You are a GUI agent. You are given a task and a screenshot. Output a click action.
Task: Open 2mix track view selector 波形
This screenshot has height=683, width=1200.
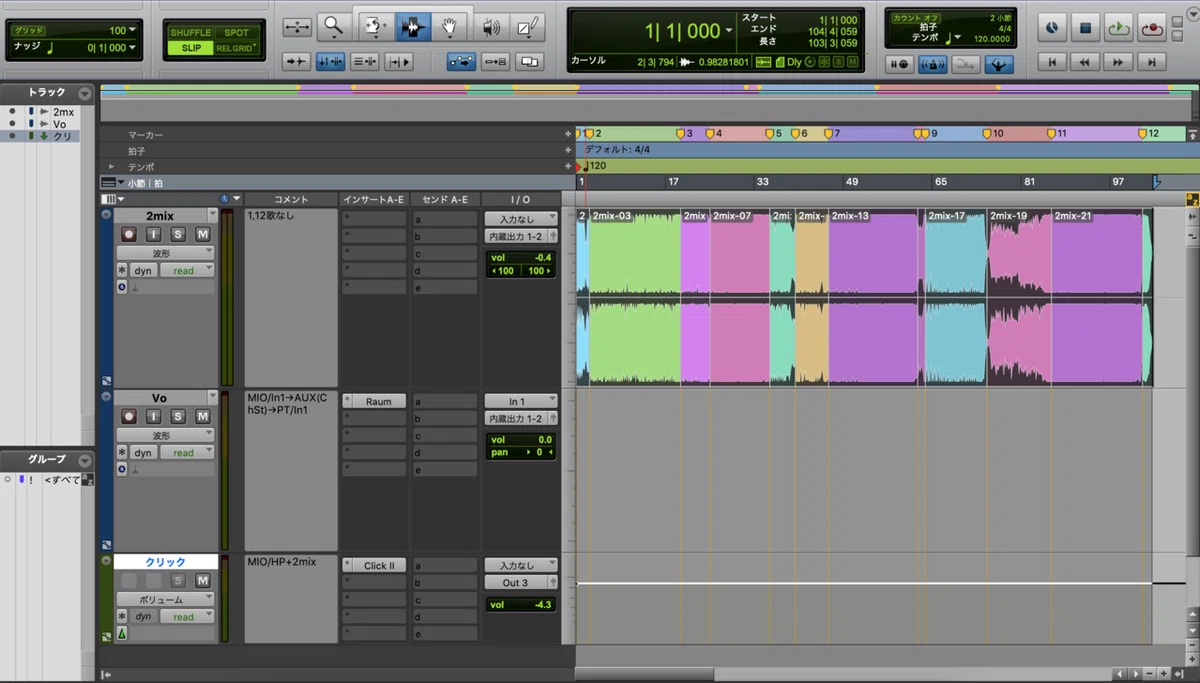pyautogui.click(x=165, y=253)
